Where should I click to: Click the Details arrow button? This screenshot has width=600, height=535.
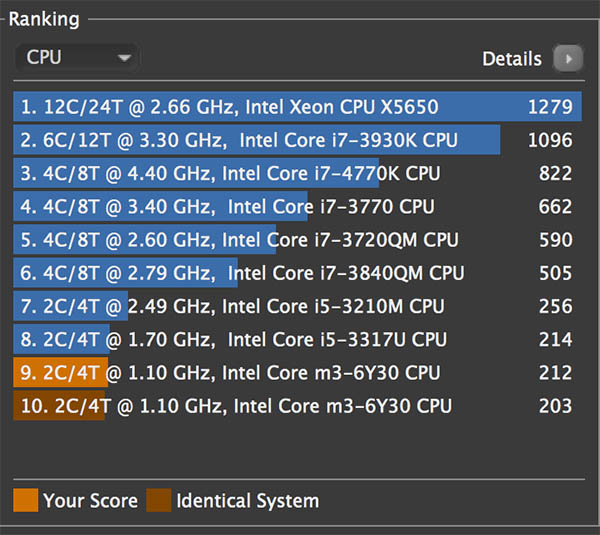coord(568,59)
